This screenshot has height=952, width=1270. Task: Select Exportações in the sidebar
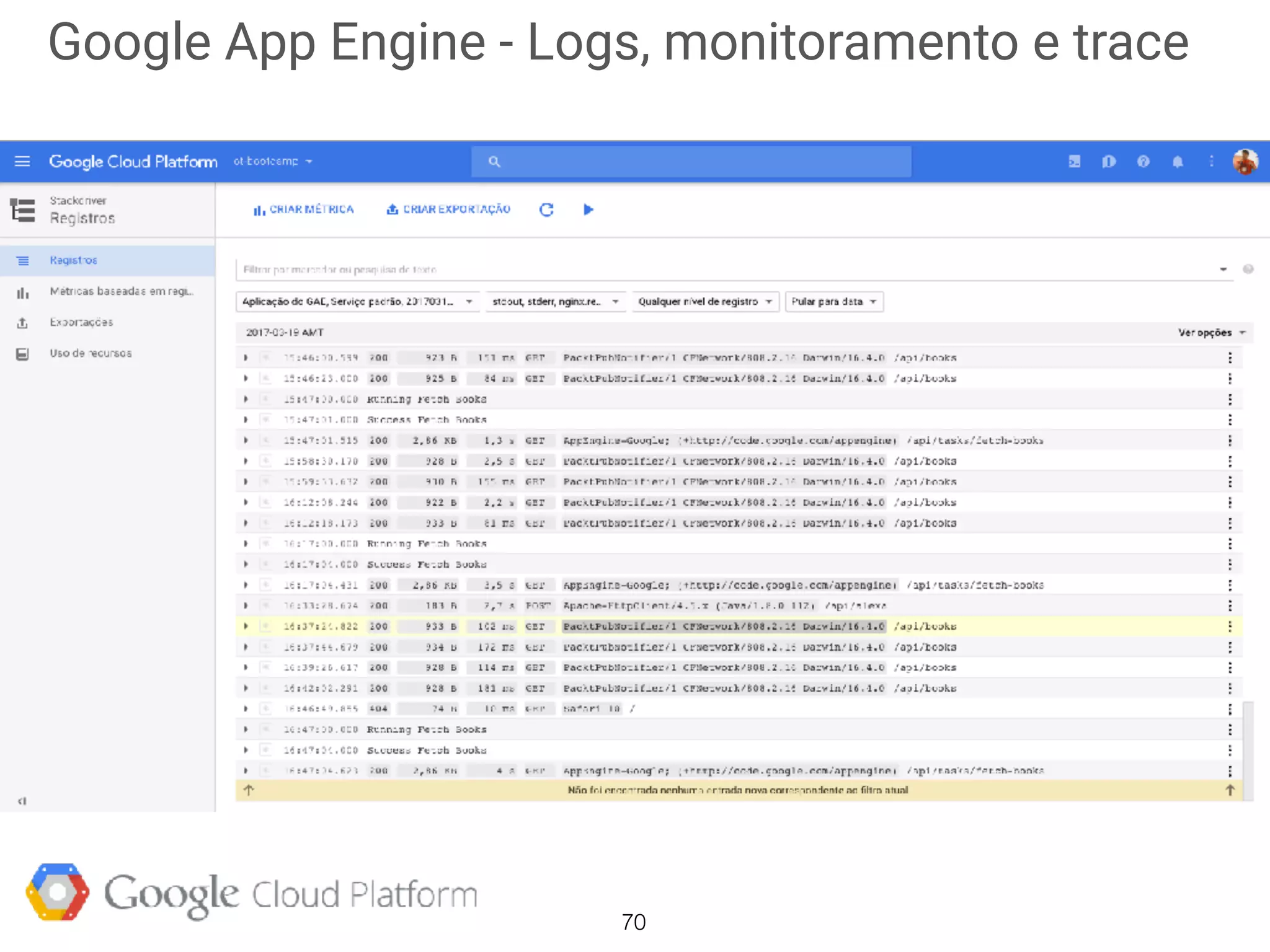(x=107, y=323)
